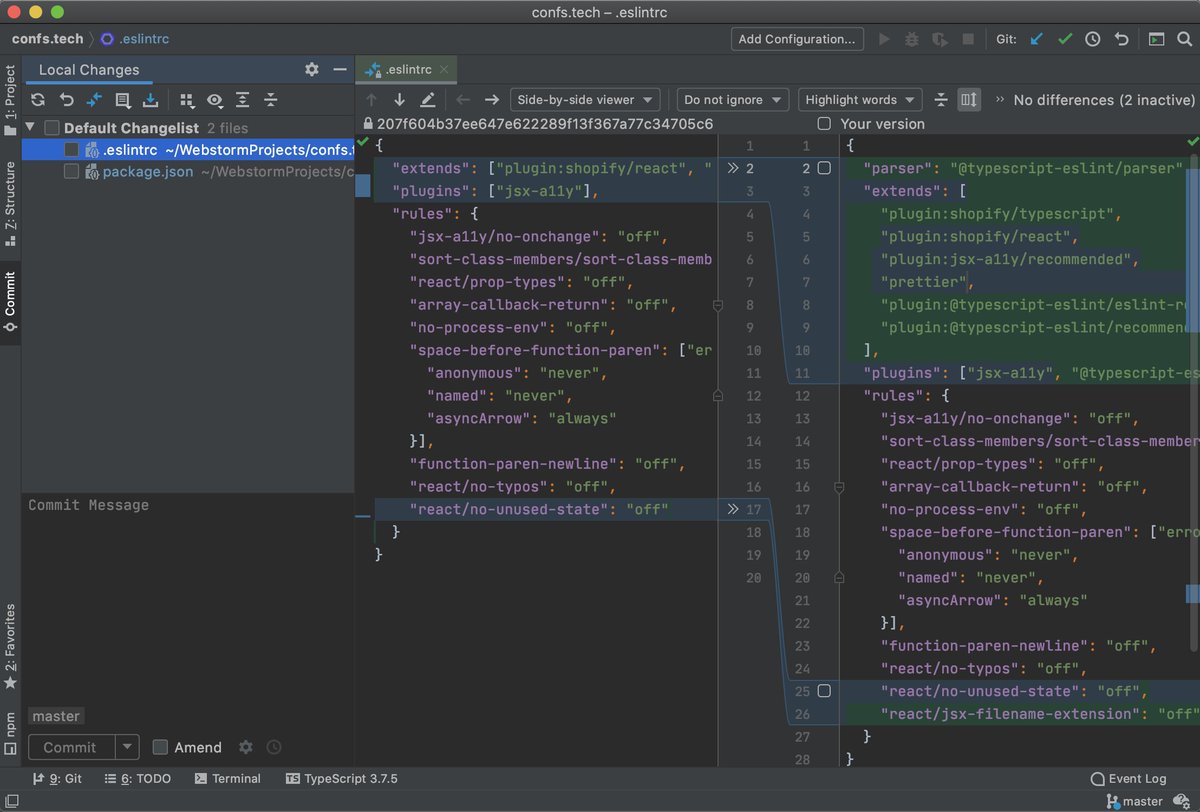The height and width of the screenshot is (812, 1200).
Task: Open the Highlight words dropdown
Action: (x=860, y=99)
